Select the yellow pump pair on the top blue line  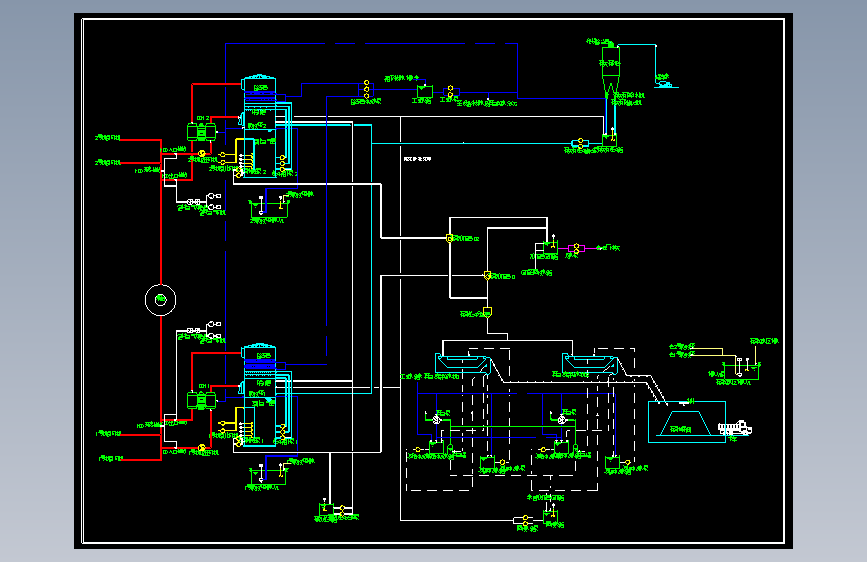(366, 89)
